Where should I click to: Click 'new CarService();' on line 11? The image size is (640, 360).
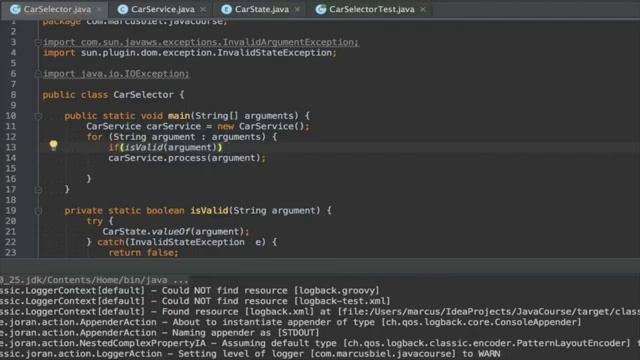[263, 127]
